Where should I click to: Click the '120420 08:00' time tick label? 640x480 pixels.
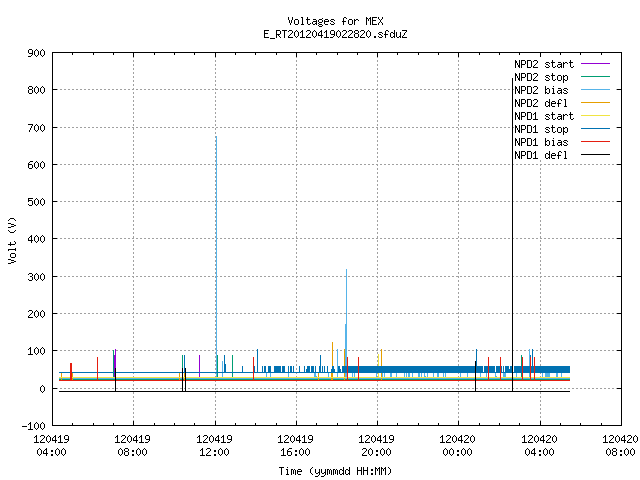coord(620,446)
